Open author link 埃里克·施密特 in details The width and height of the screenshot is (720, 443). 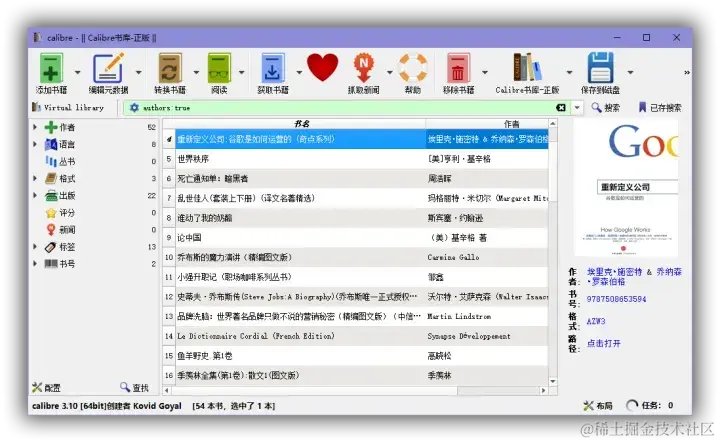tap(614, 272)
